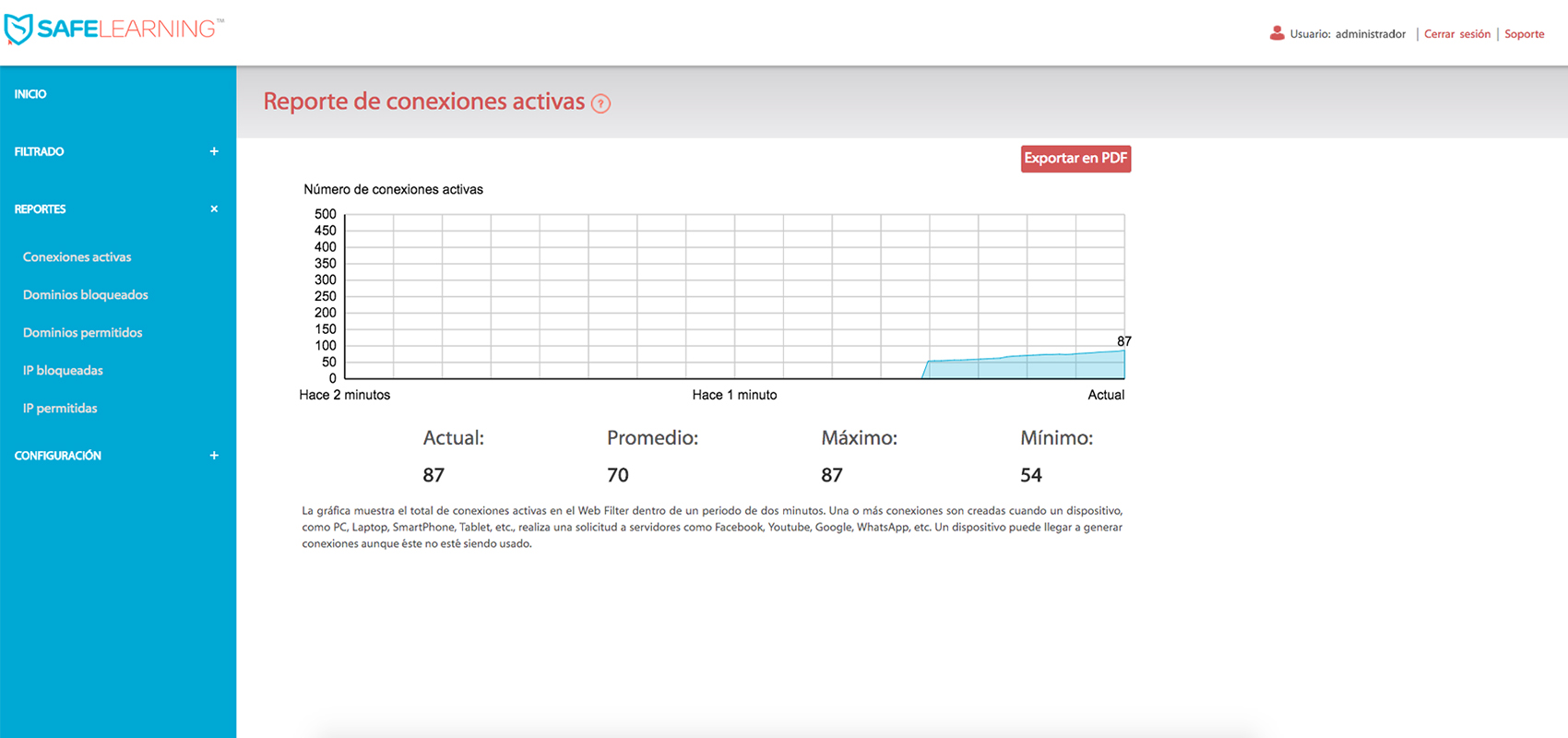Screen dimensions: 1568x738
Task: Select IP permitidas in sidebar
Action: click(60, 409)
